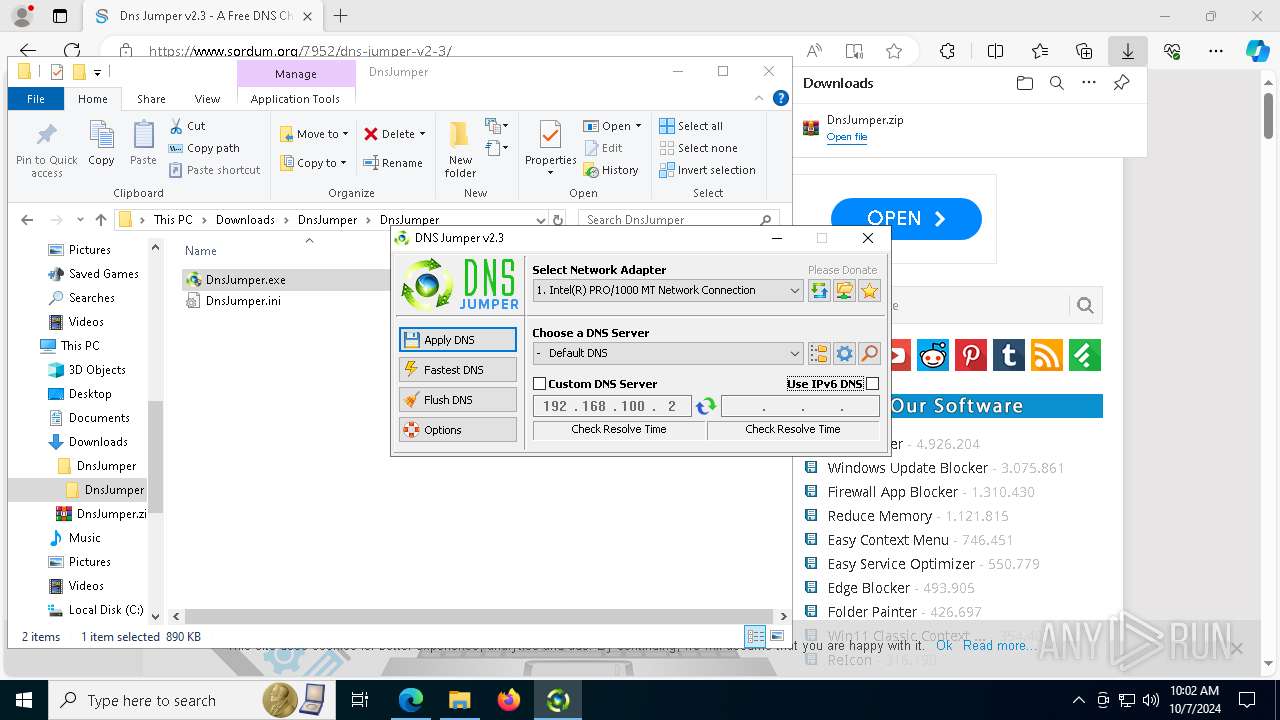The image size is (1280, 720).
Task: Click the Firefox icon on the taskbar
Action: coord(509,700)
